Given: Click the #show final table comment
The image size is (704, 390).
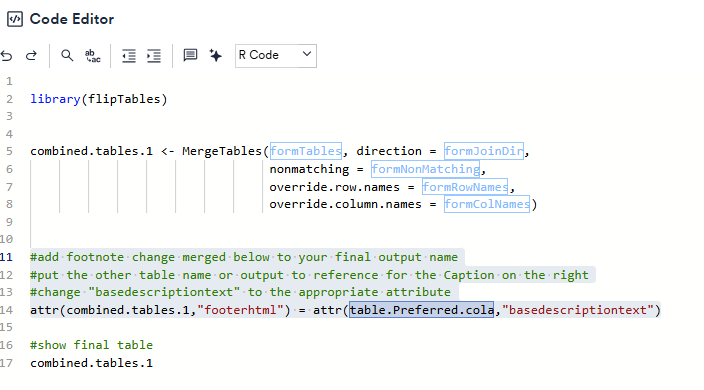Looking at the screenshot, I should (x=92, y=345).
